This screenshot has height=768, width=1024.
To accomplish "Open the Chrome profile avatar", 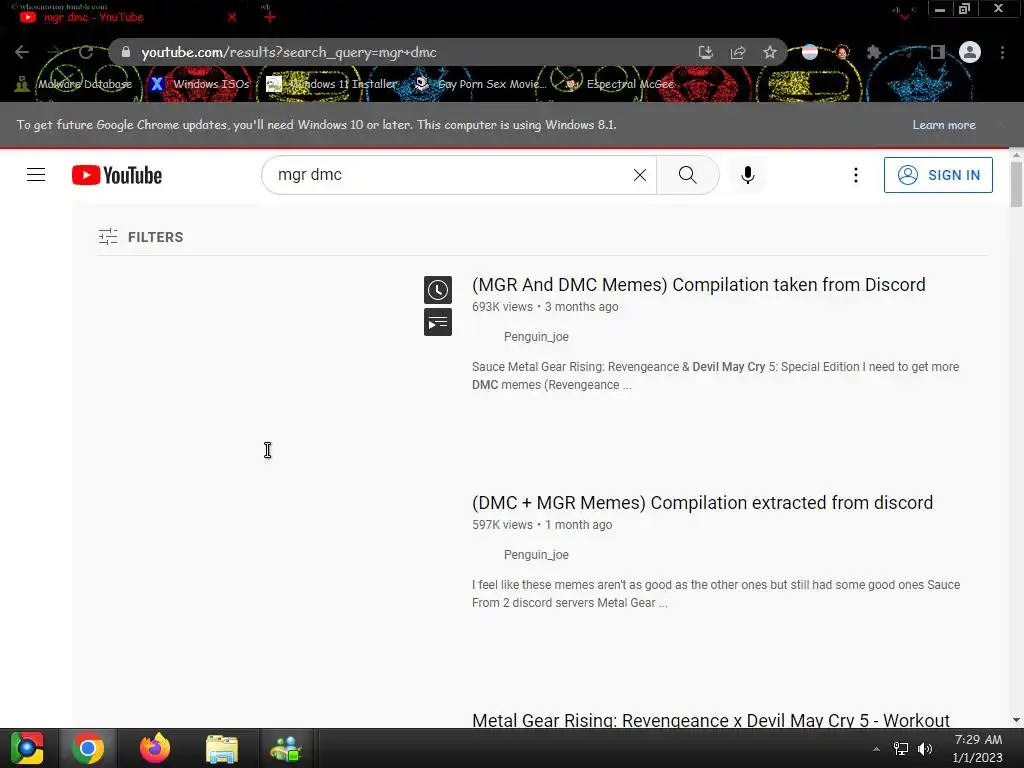I will (970, 52).
